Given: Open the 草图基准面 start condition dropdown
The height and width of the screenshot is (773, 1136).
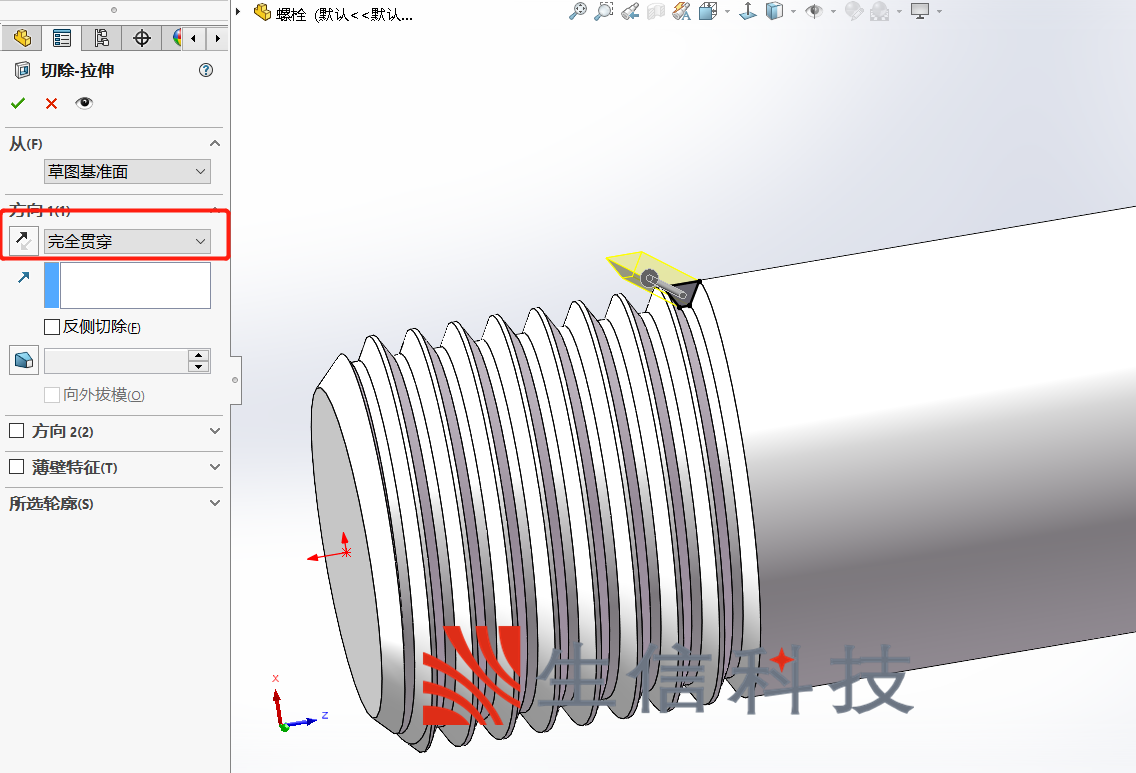Looking at the screenshot, I should point(127,171).
